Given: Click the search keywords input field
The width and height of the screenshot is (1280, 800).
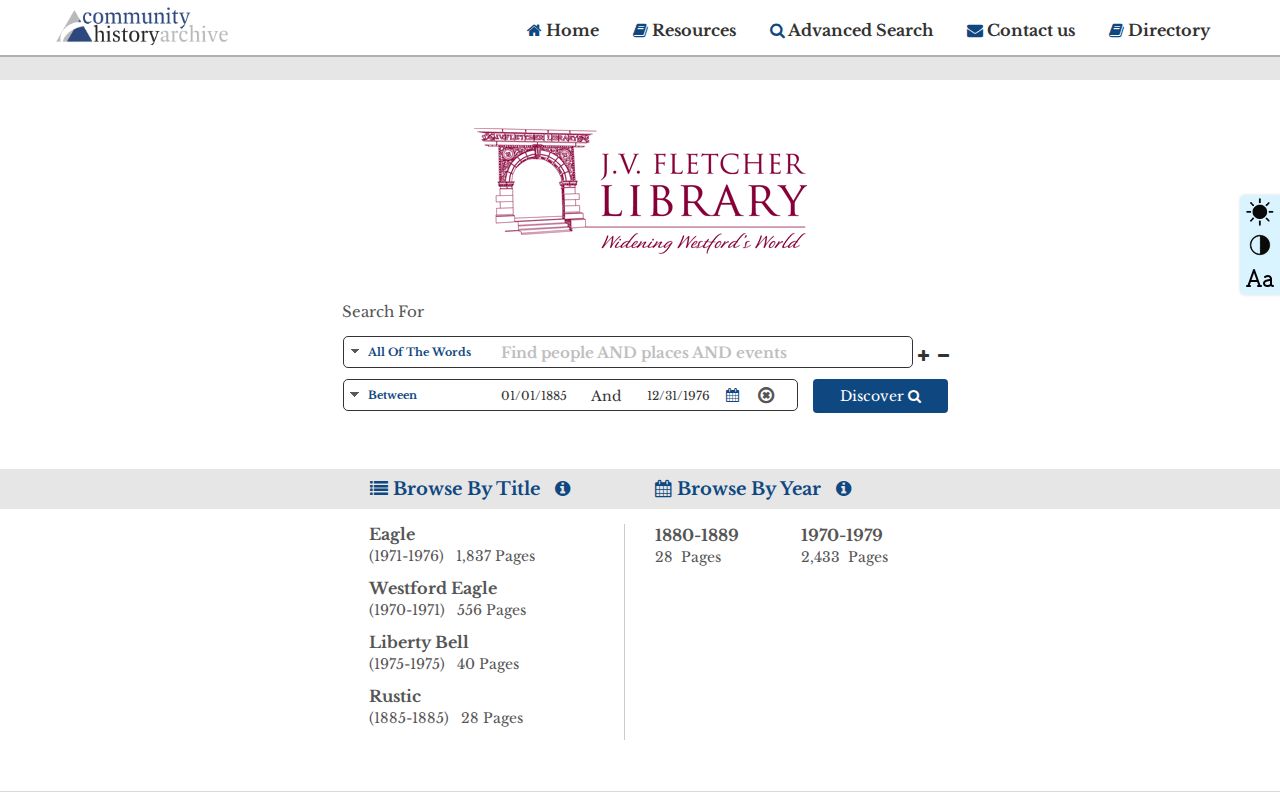Looking at the screenshot, I should pos(702,353).
